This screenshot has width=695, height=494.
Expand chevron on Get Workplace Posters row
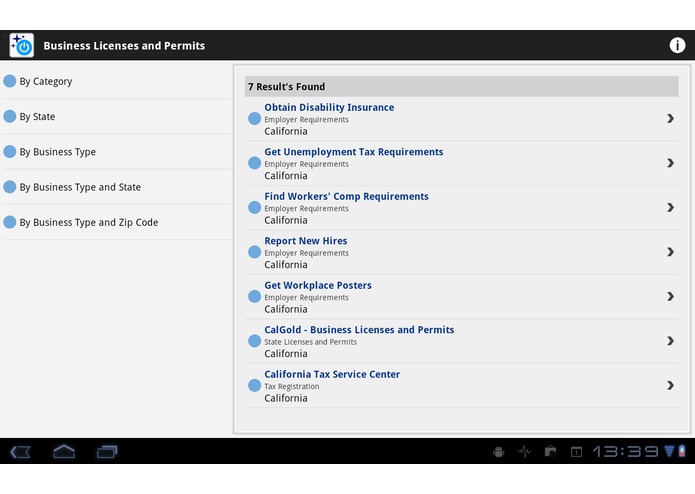pyautogui.click(x=670, y=296)
